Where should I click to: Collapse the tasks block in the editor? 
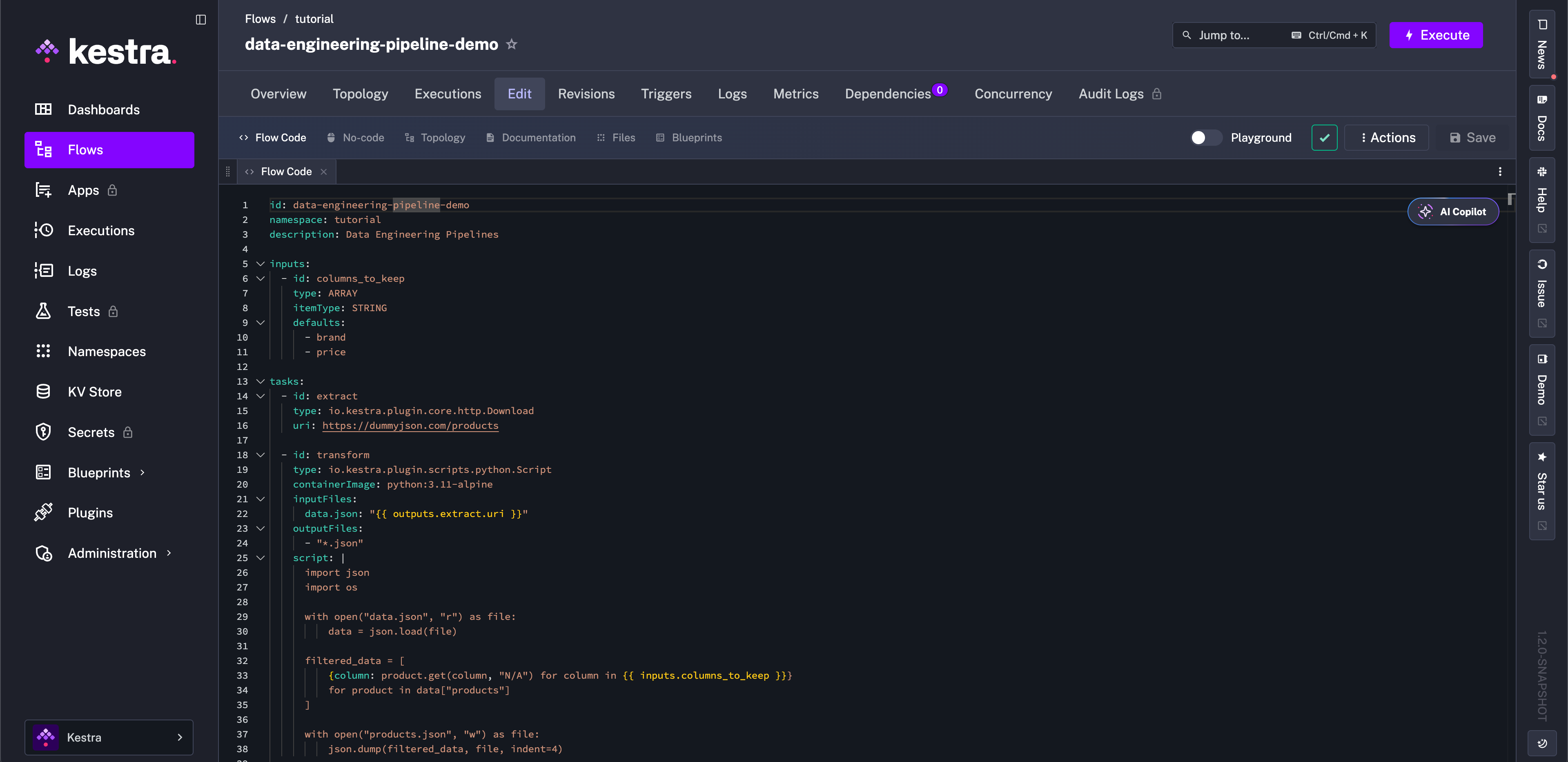[x=261, y=381]
